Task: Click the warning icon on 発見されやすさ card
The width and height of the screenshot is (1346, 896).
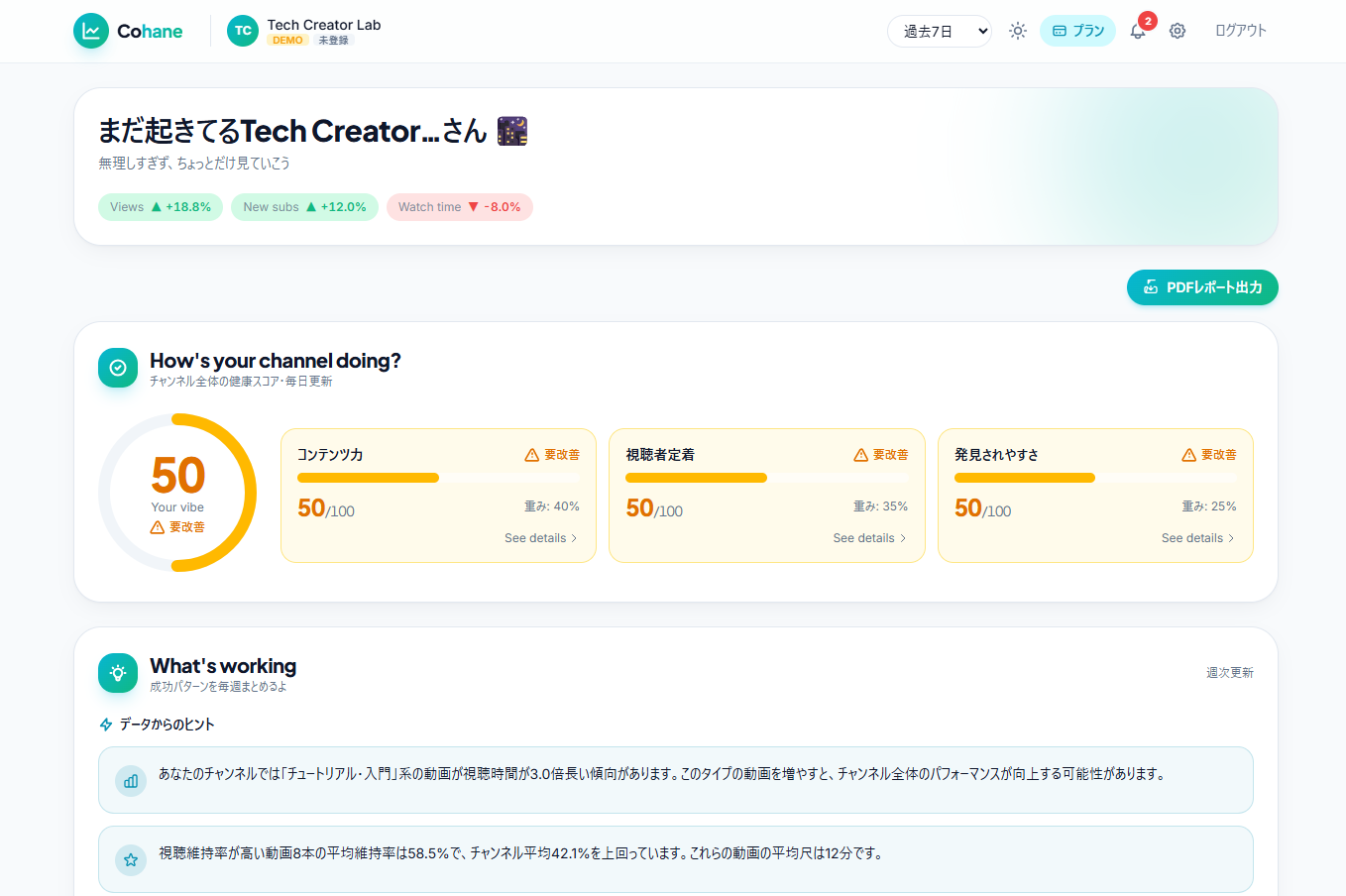Action: (x=1189, y=455)
